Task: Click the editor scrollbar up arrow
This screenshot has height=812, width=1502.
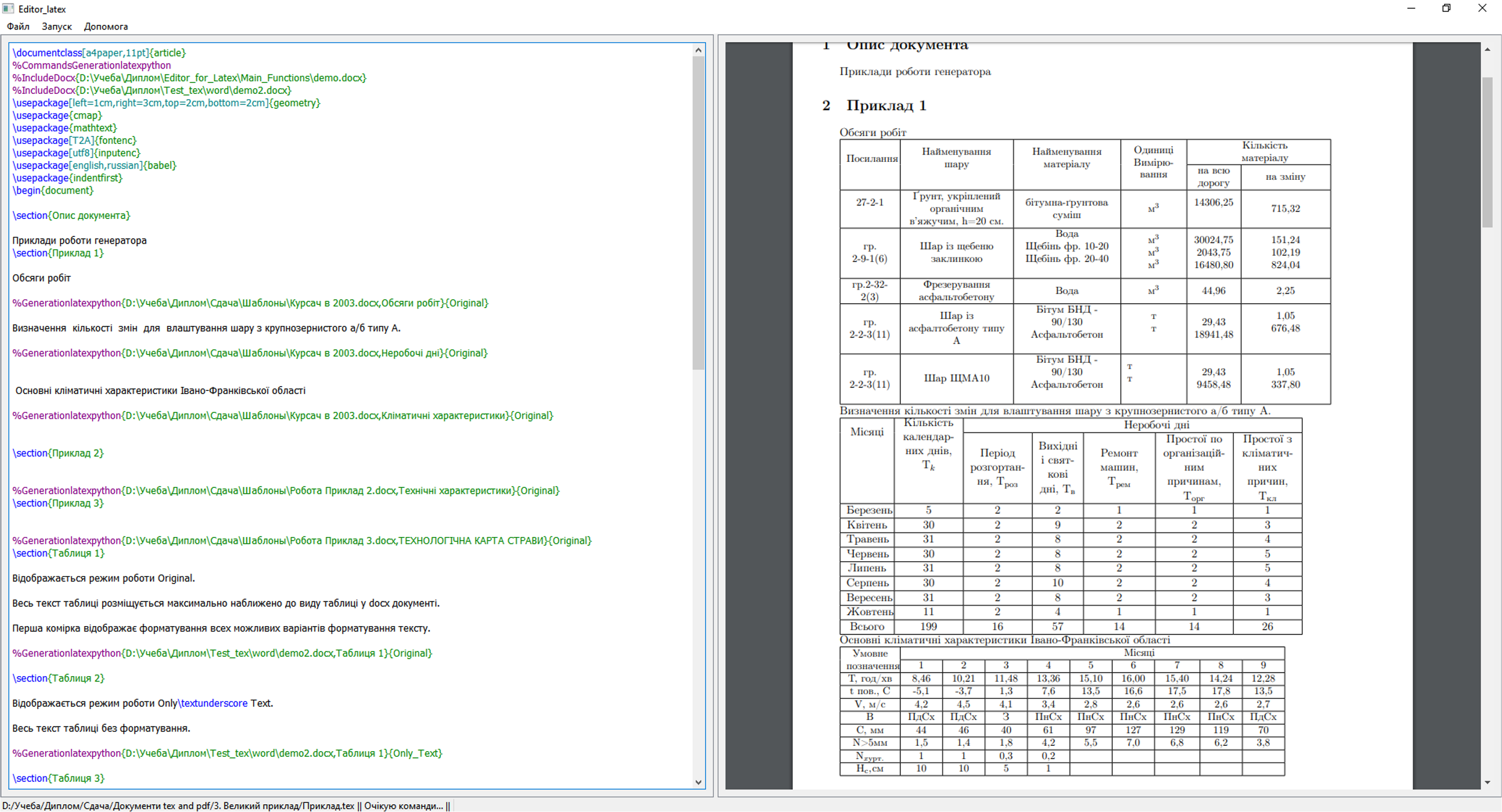Action: click(698, 51)
